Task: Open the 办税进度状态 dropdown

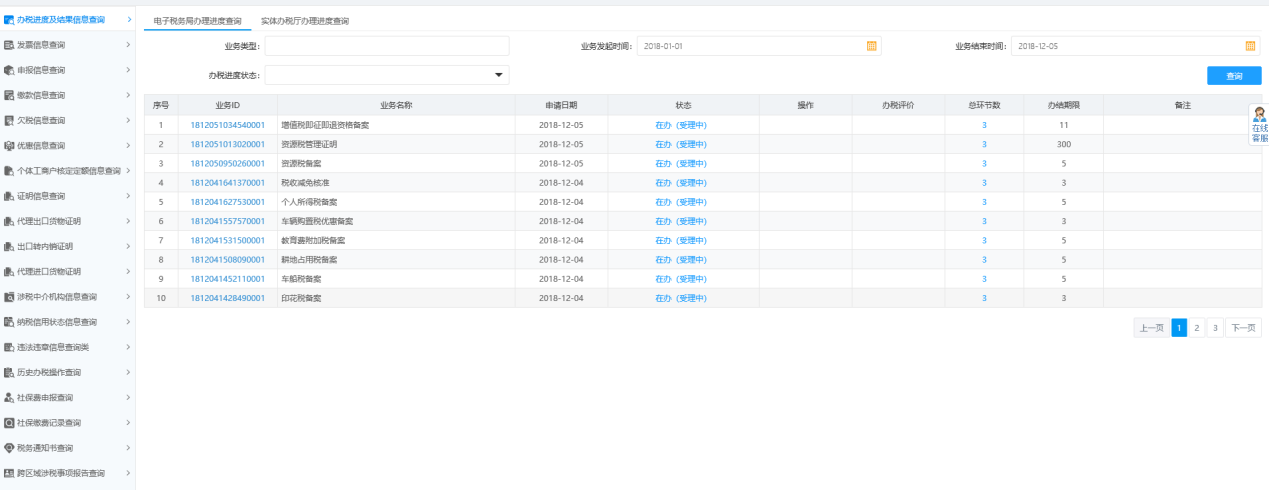Action: pos(498,75)
